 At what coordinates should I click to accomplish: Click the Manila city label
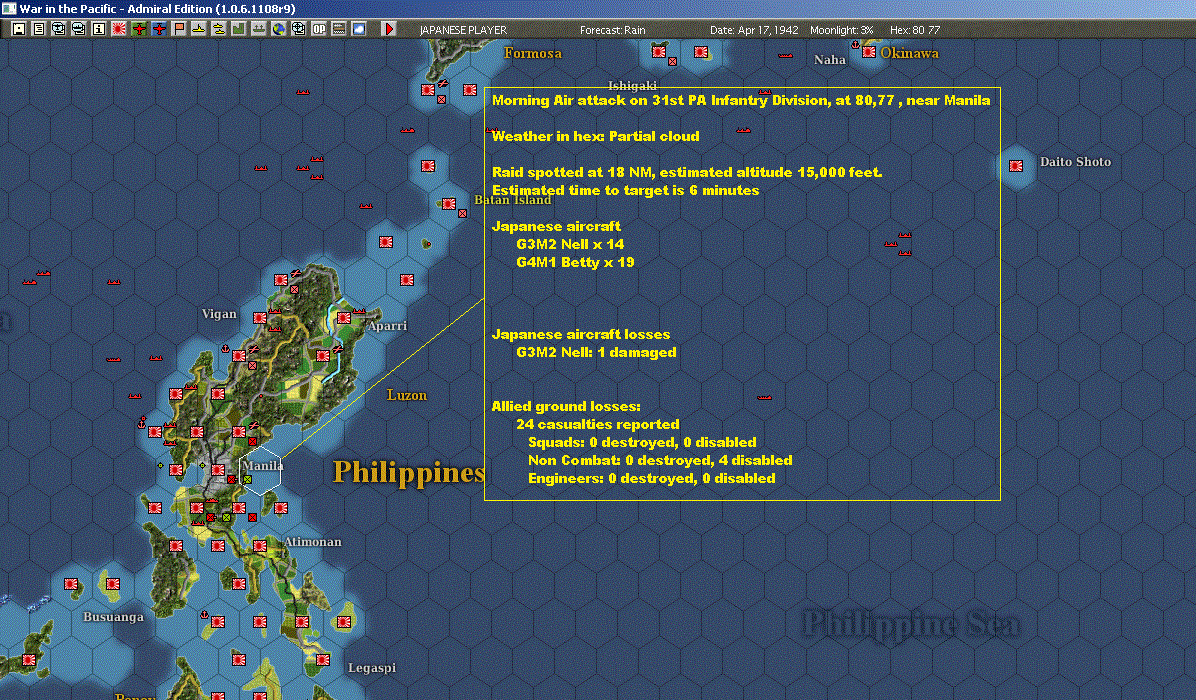click(x=262, y=465)
